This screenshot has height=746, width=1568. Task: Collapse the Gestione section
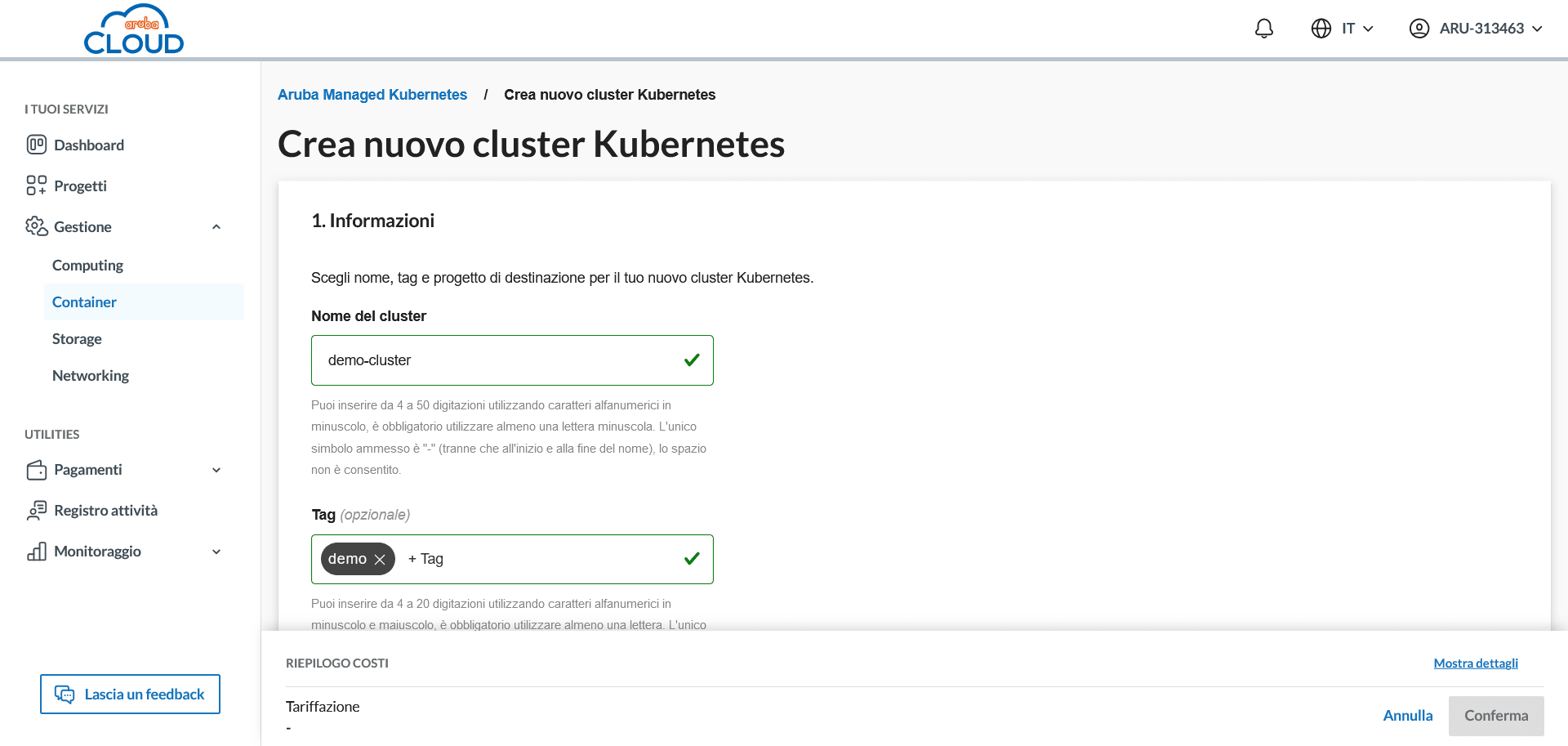(x=216, y=227)
